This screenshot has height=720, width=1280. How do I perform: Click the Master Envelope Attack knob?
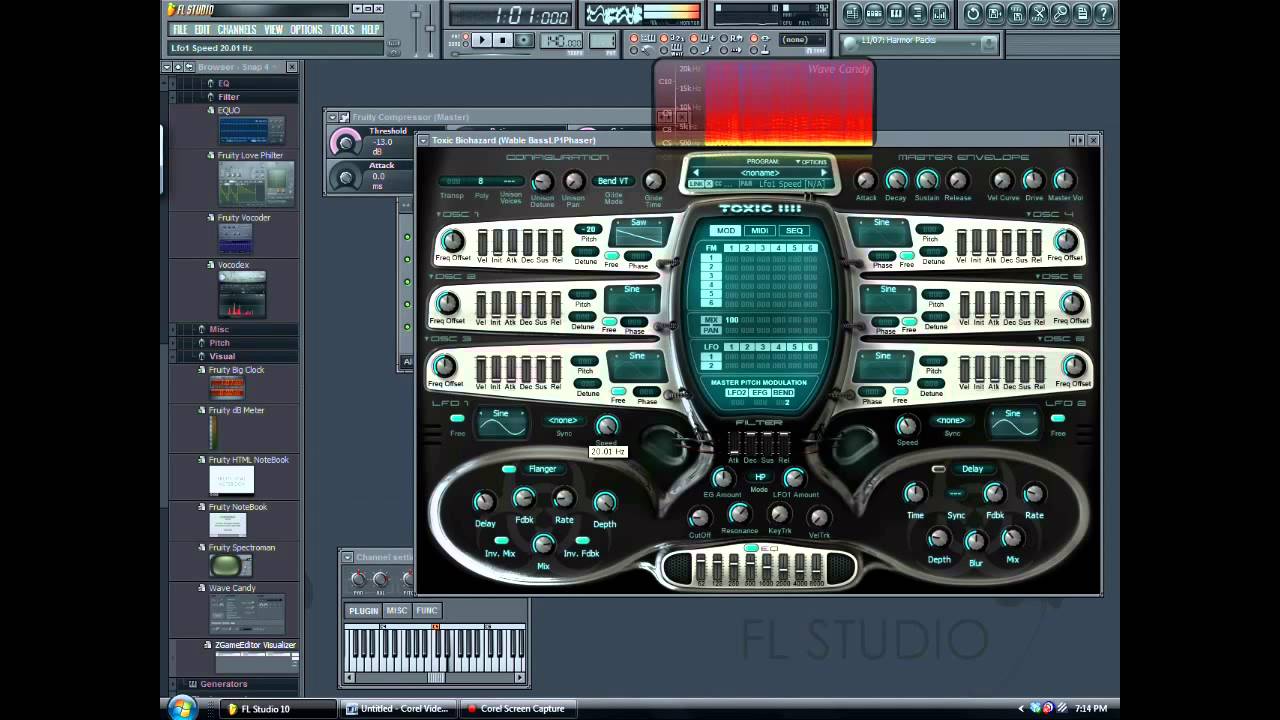pos(866,181)
